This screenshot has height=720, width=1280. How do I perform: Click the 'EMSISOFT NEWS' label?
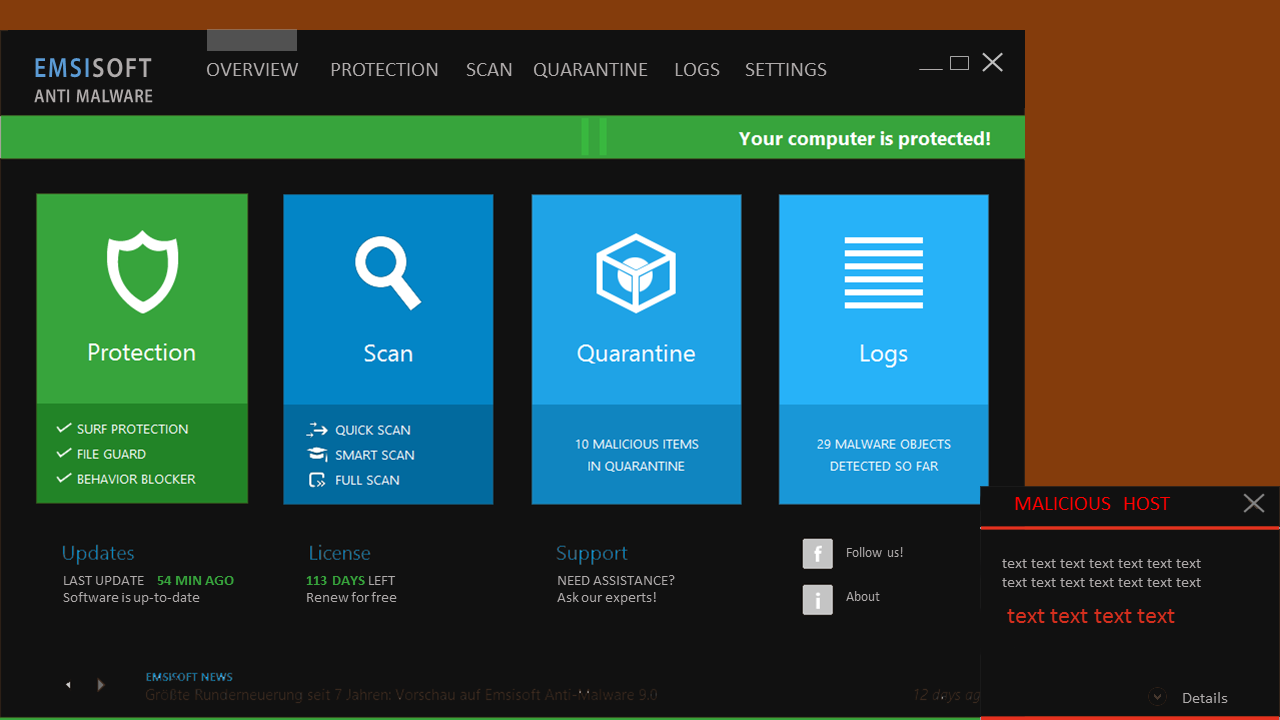coord(189,677)
